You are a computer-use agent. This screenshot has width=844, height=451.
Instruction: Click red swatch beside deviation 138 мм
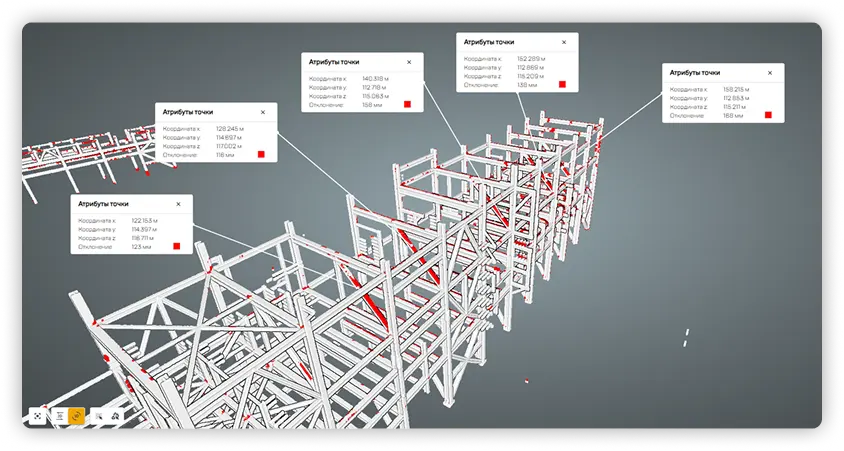coord(563,85)
